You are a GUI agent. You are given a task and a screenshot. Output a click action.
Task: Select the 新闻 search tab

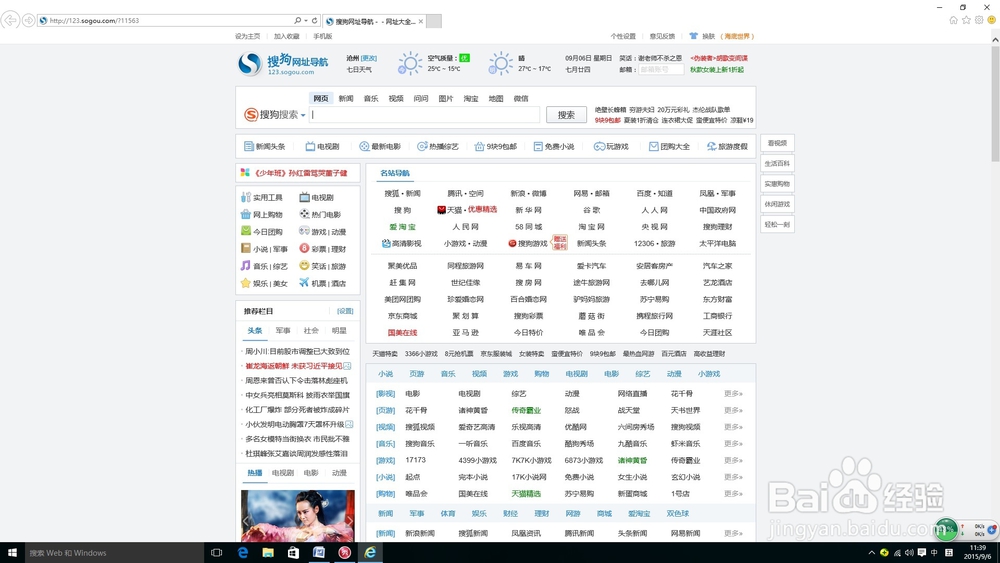click(x=346, y=98)
